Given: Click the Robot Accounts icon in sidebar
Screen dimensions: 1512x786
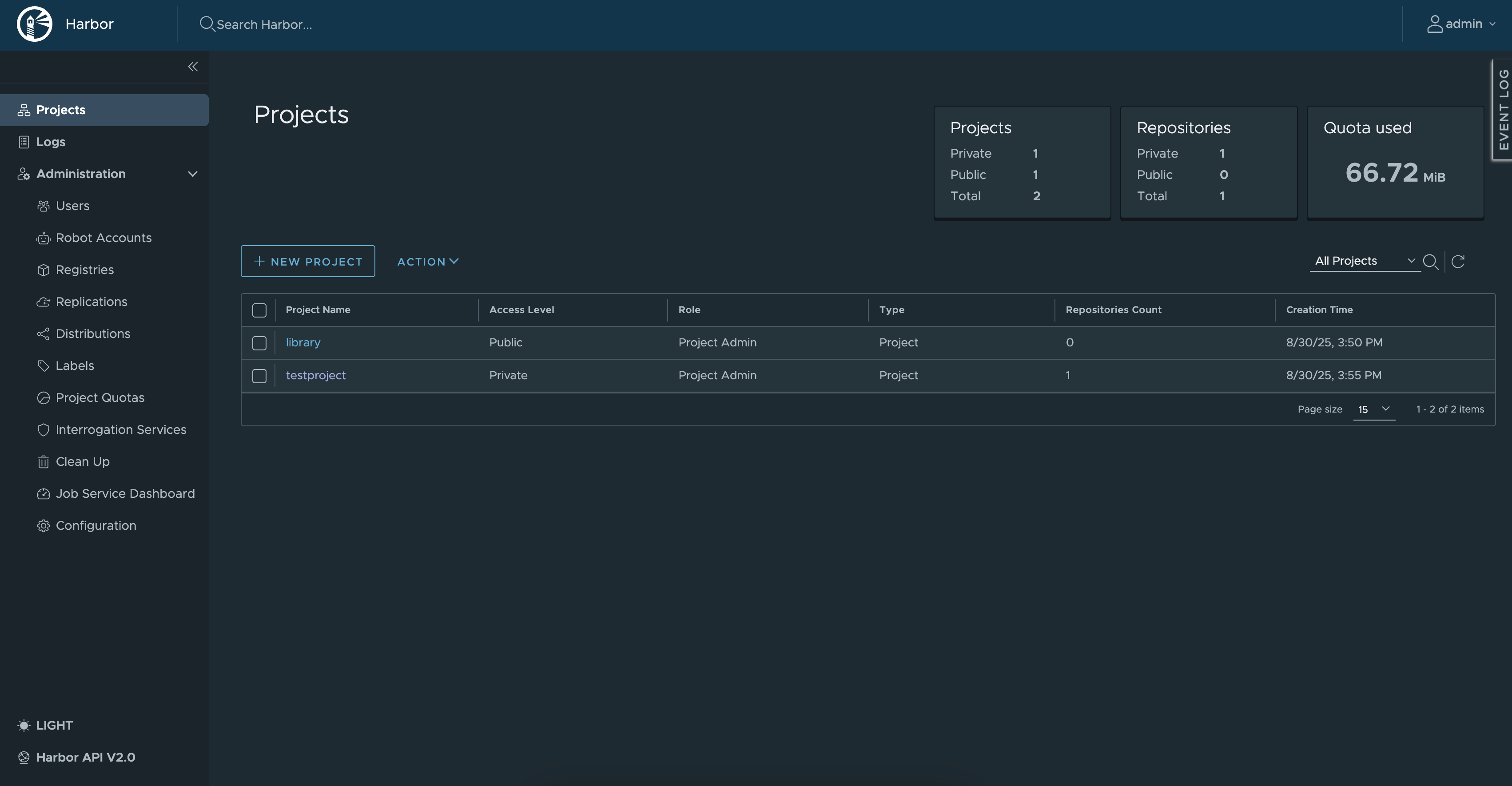Looking at the screenshot, I should pos(44,238).
